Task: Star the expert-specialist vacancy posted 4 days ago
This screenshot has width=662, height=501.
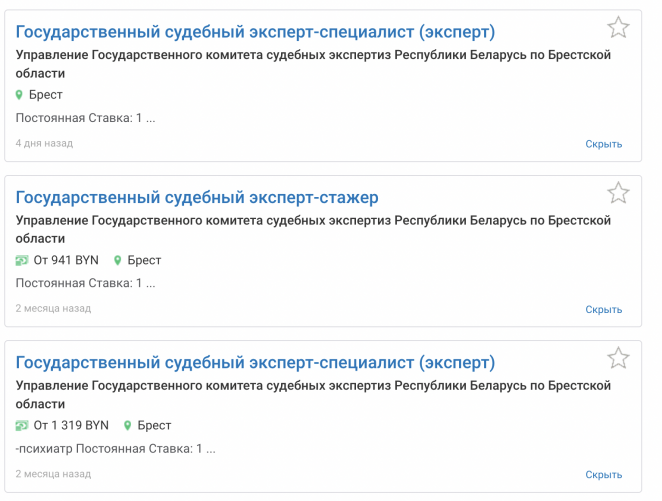Action: click(x=618, y=28)
